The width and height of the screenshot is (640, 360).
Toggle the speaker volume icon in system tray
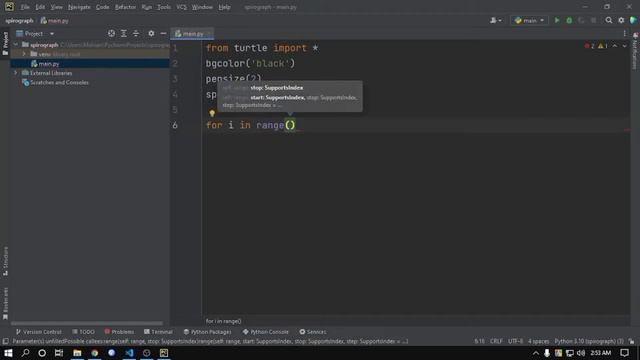(x=581, y=353)
